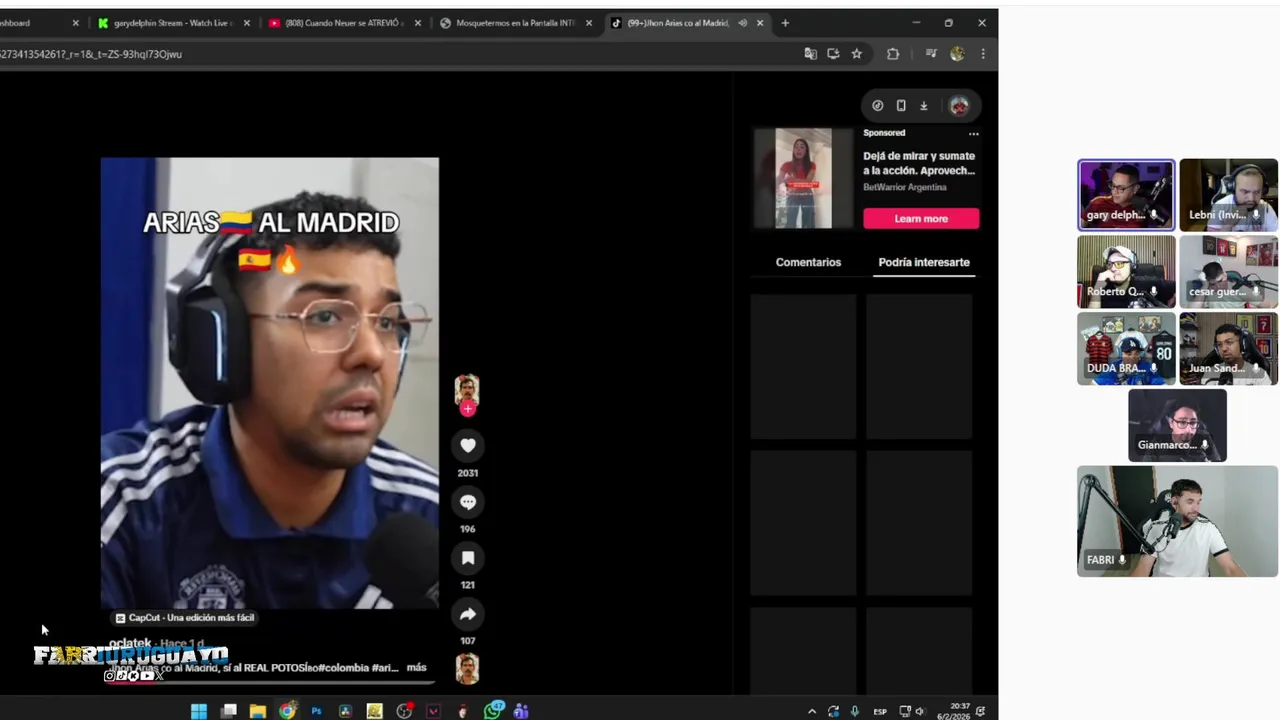Close the garydelphin Stream tab
Image resolution: width=1280 pixels, height=720 pixels.
(247, 23)
